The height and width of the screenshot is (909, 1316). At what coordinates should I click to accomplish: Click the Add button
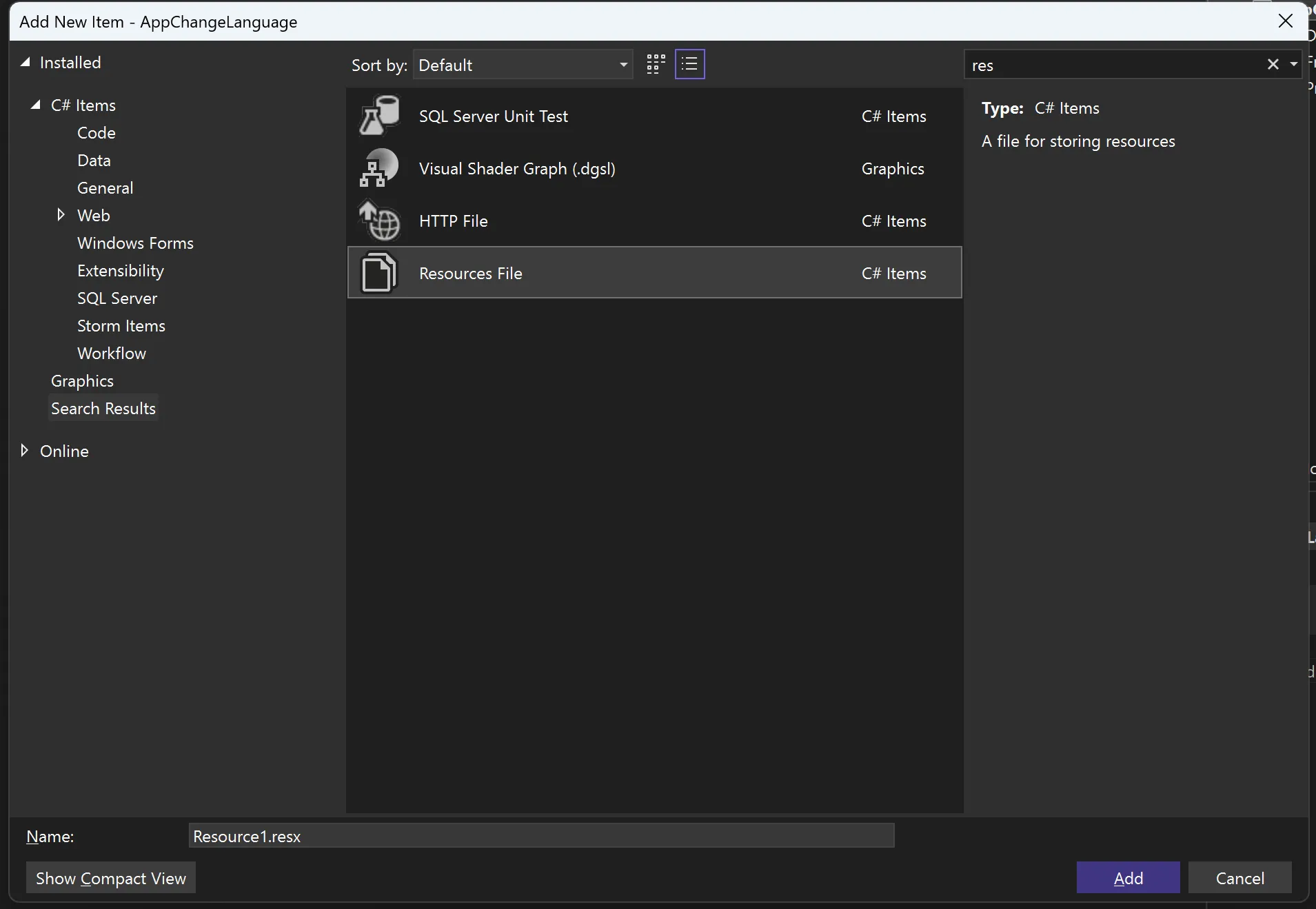(1128, 877)
